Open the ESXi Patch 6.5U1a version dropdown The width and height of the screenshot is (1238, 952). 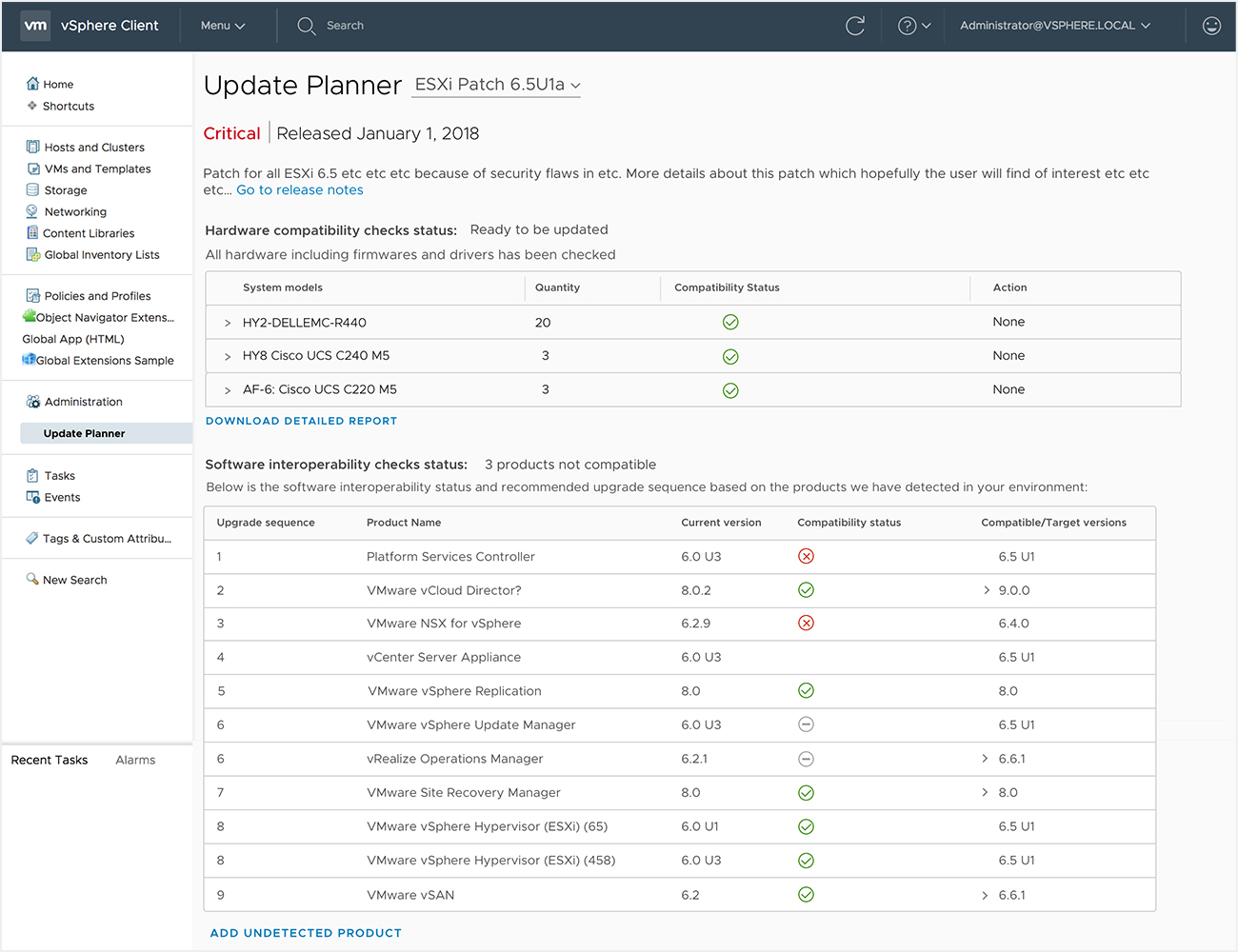click(x=495, y=85)
